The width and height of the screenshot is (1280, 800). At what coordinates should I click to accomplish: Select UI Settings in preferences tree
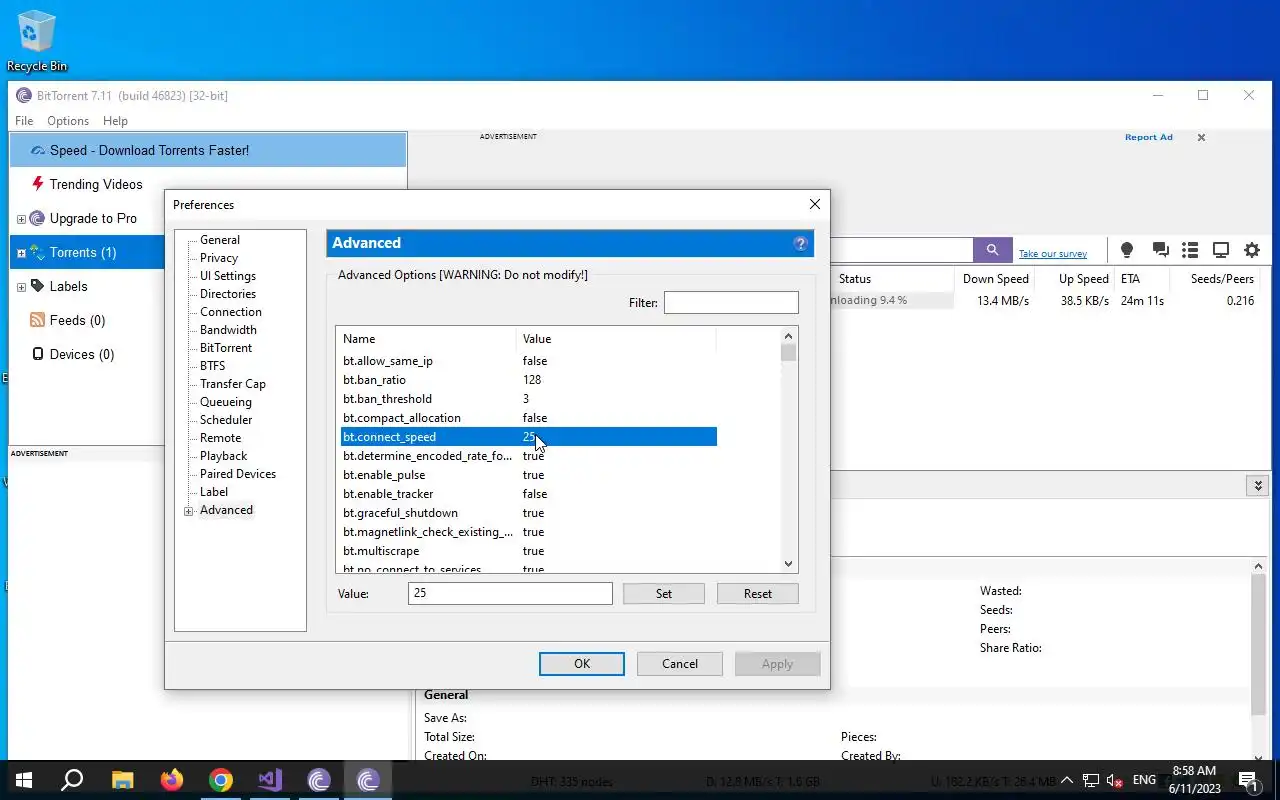point(228,276)
